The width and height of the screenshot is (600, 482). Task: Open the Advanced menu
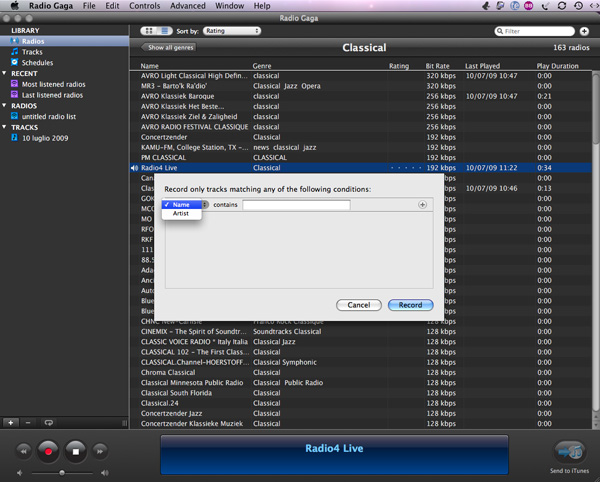pos(188,6)
